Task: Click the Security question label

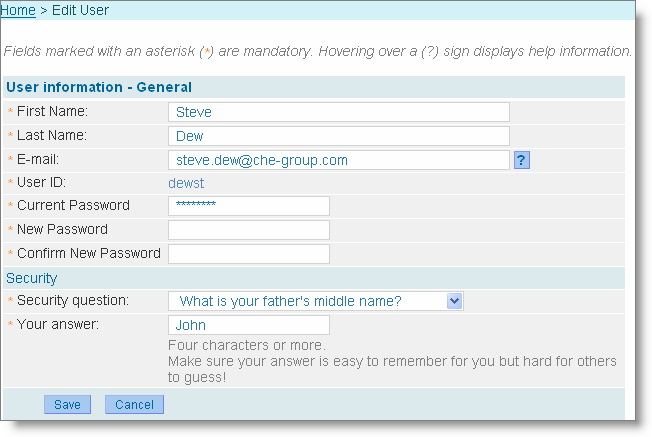Action: (x=73, y=300)
